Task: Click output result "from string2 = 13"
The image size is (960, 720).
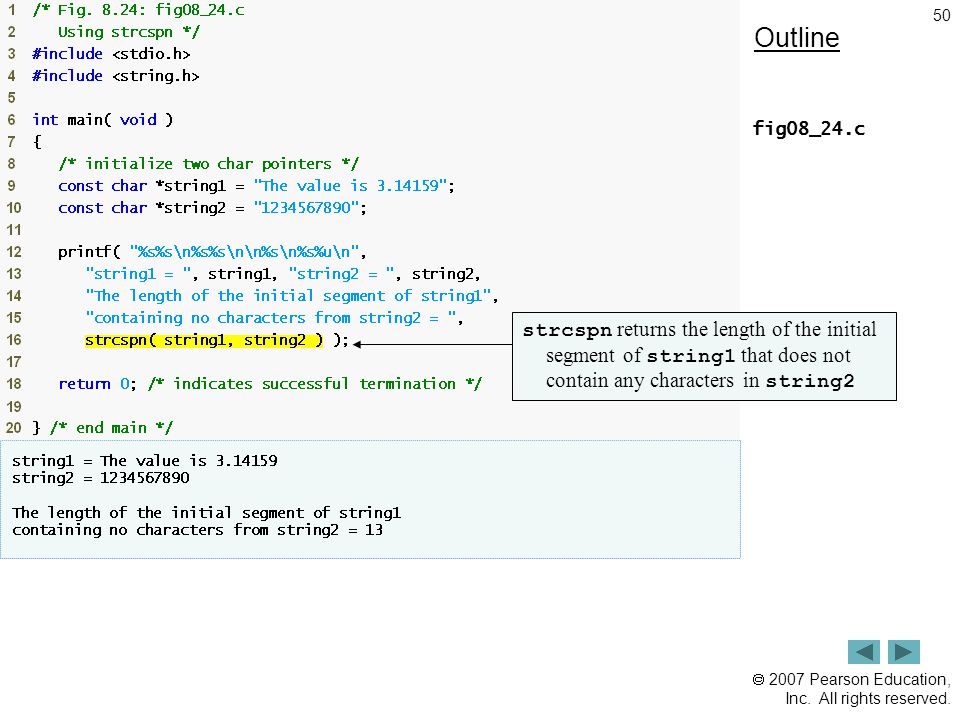Action: tap(308, 530)
